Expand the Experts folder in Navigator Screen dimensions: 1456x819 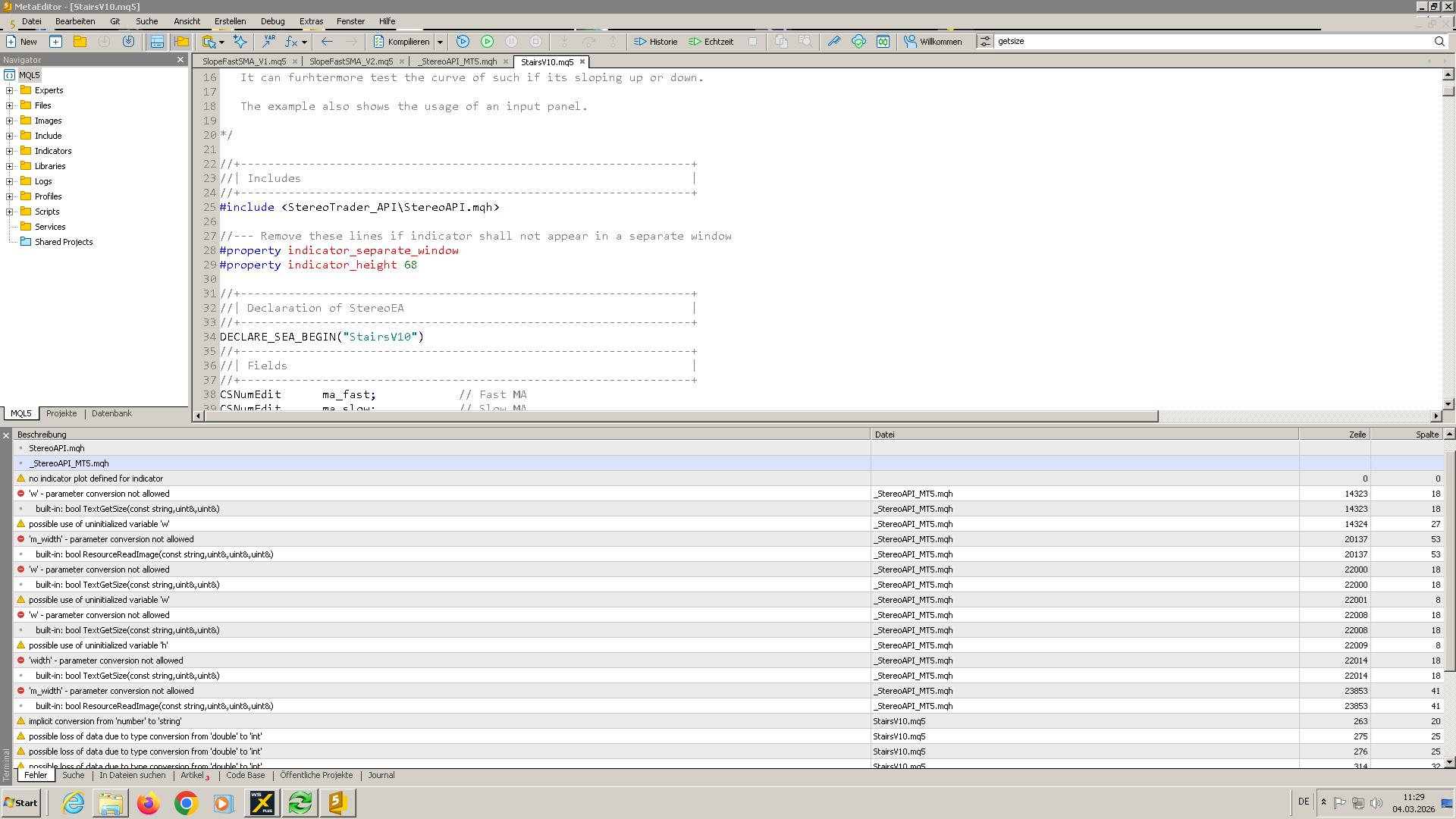tap(10, 90)
